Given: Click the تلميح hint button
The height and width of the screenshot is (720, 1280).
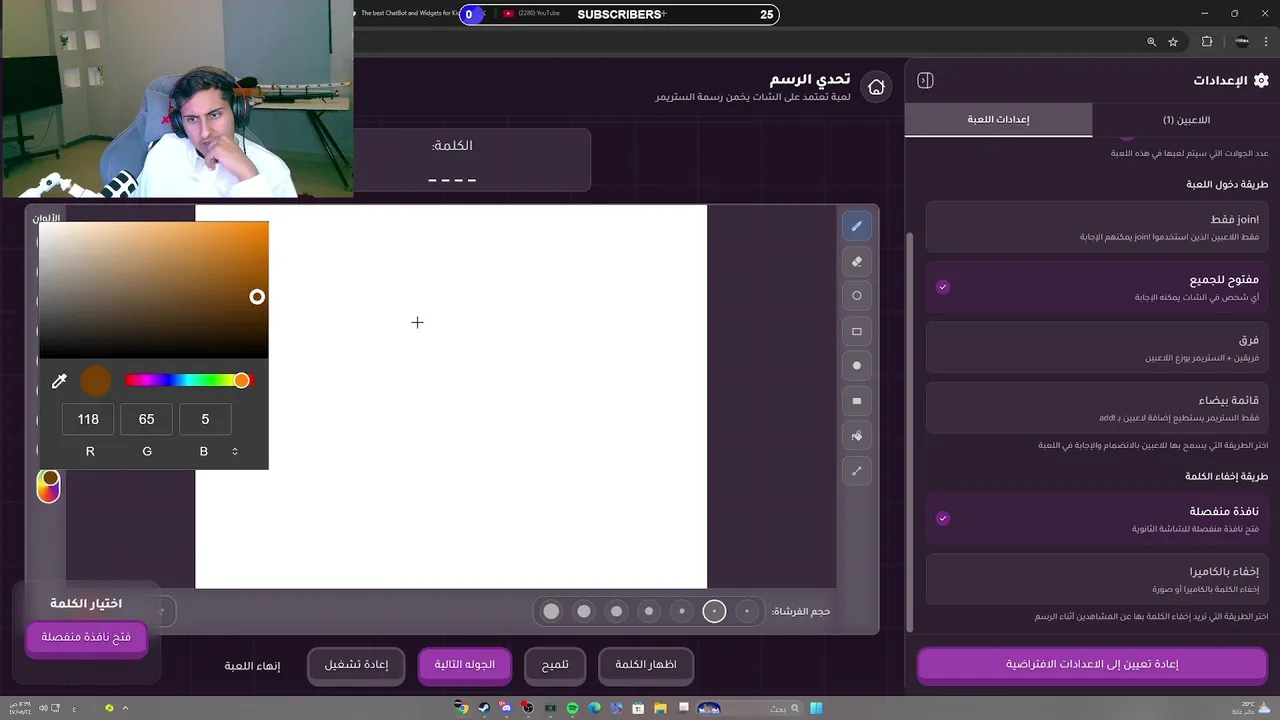Looking at the screenshot, I should click(x=555, y=664).
